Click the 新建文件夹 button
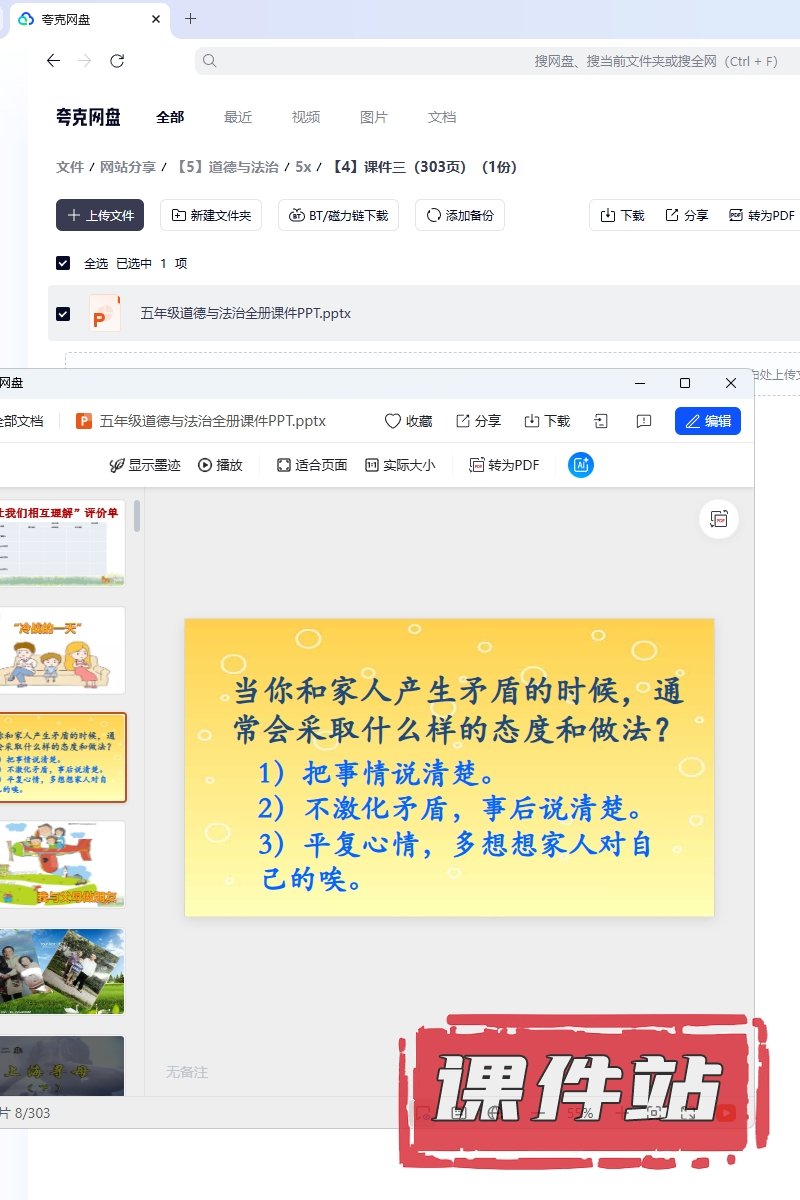The height and width of the screenshot is (1200, 800). coord(212,215)
